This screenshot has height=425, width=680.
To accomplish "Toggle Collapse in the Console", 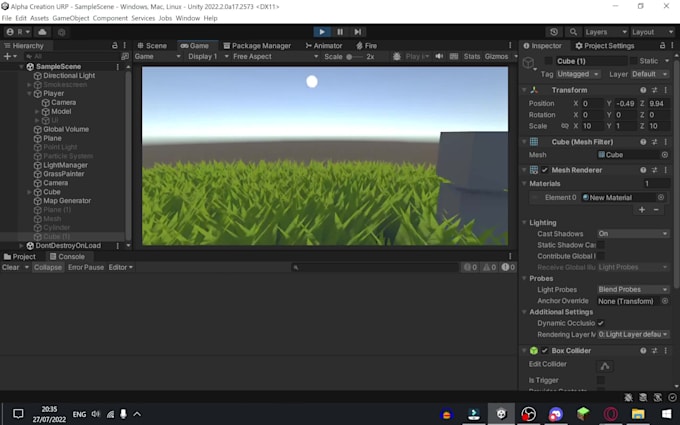I will click(48, 267).
